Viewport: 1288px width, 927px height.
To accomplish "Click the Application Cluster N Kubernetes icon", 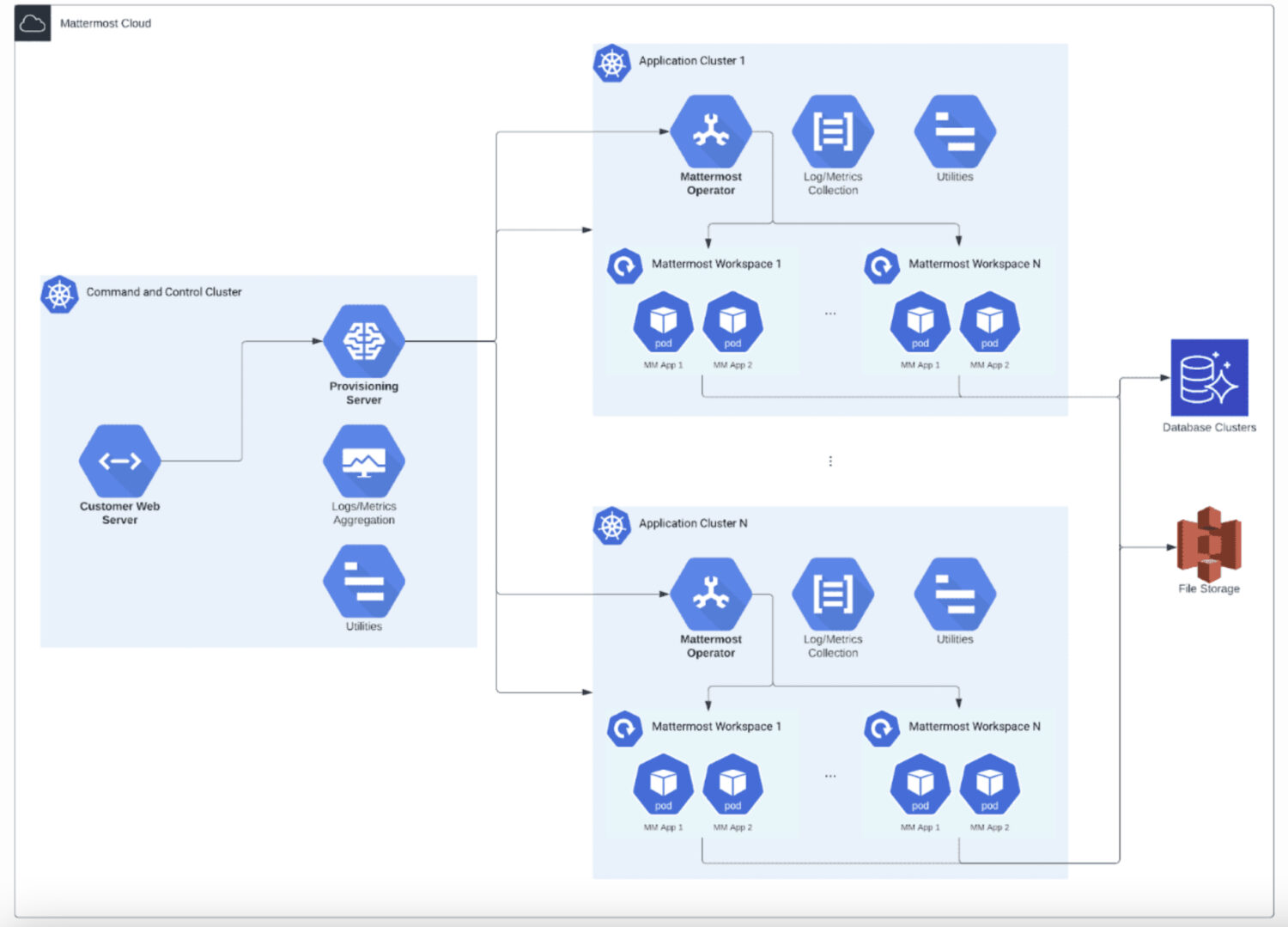I will click(612, 526).
